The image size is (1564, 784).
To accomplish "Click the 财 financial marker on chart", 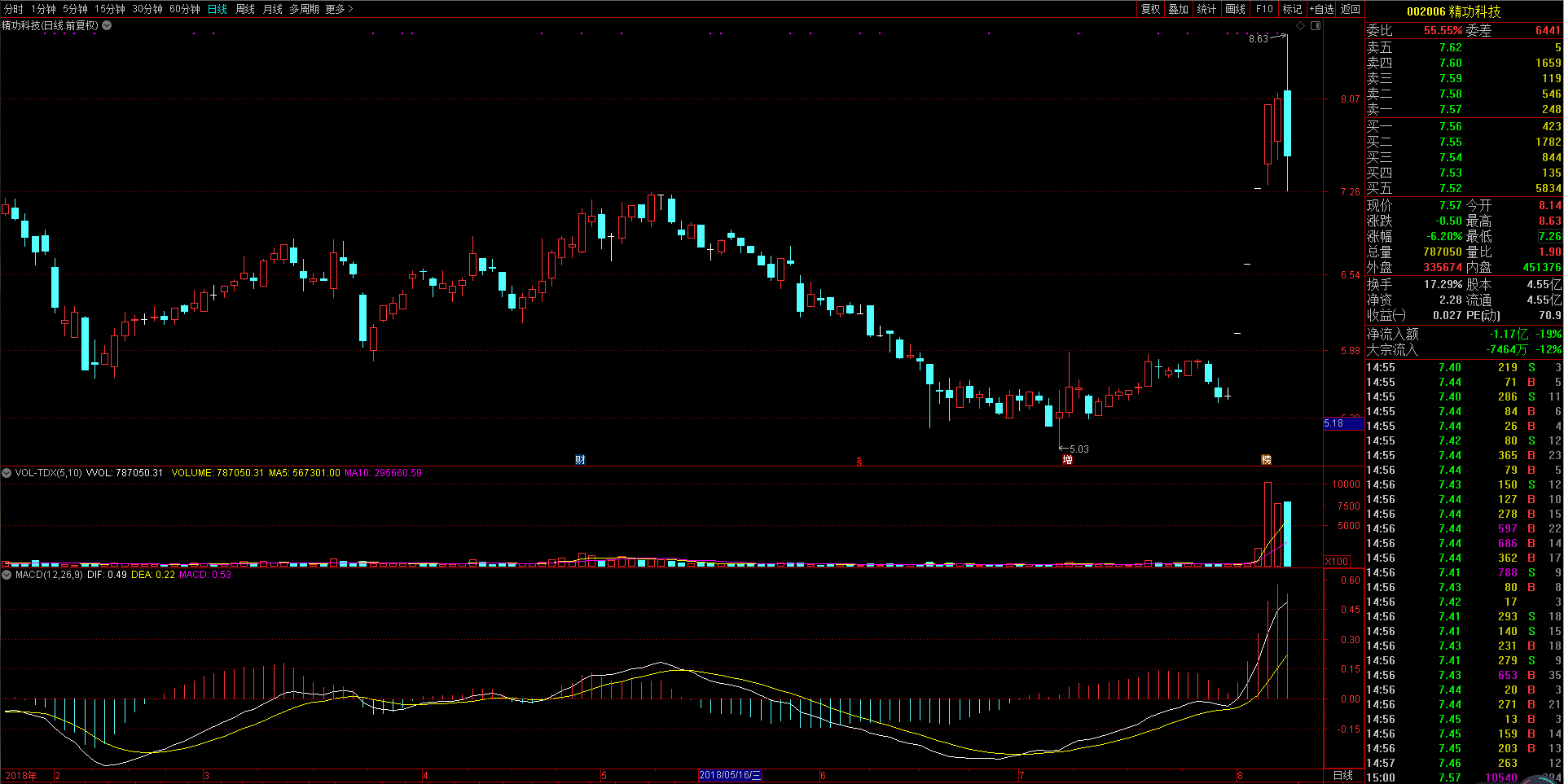I will [580, 459].
